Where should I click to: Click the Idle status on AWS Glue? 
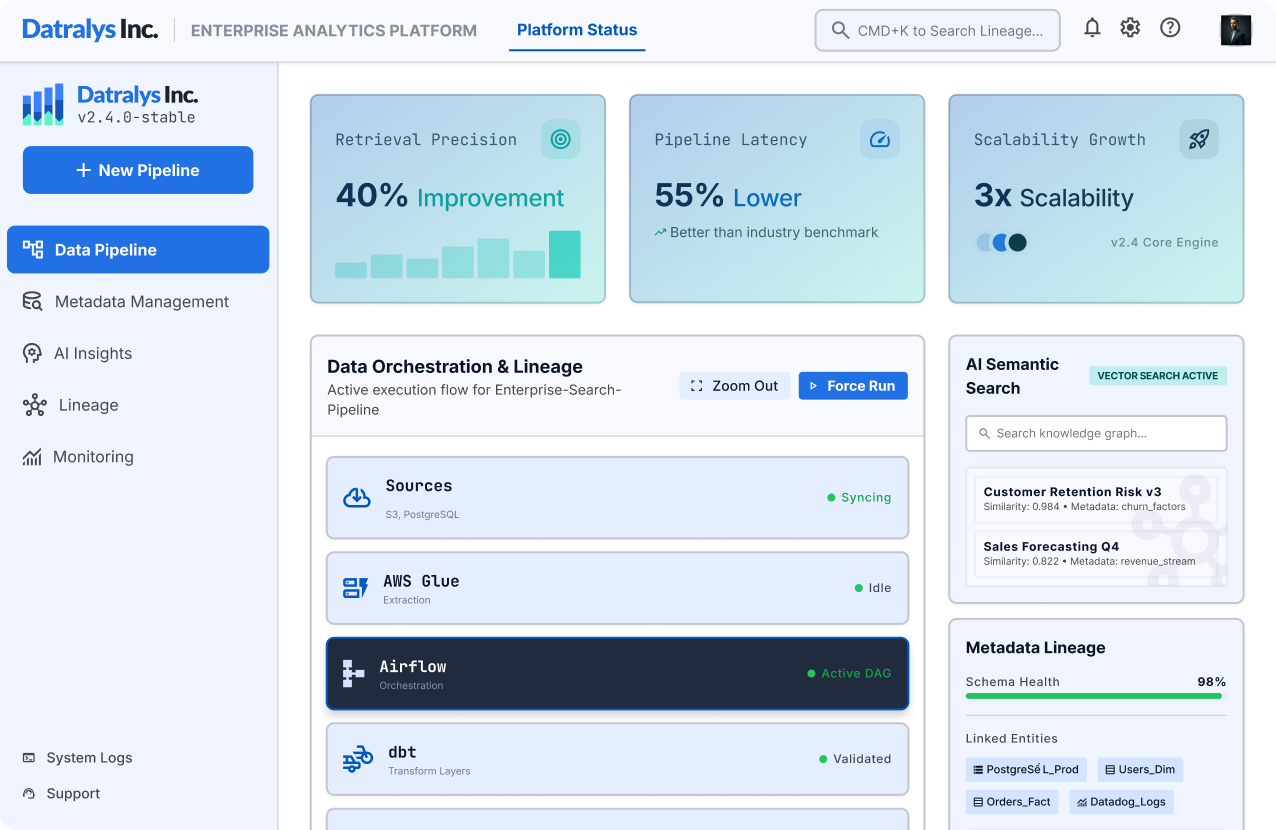[873, 588]
